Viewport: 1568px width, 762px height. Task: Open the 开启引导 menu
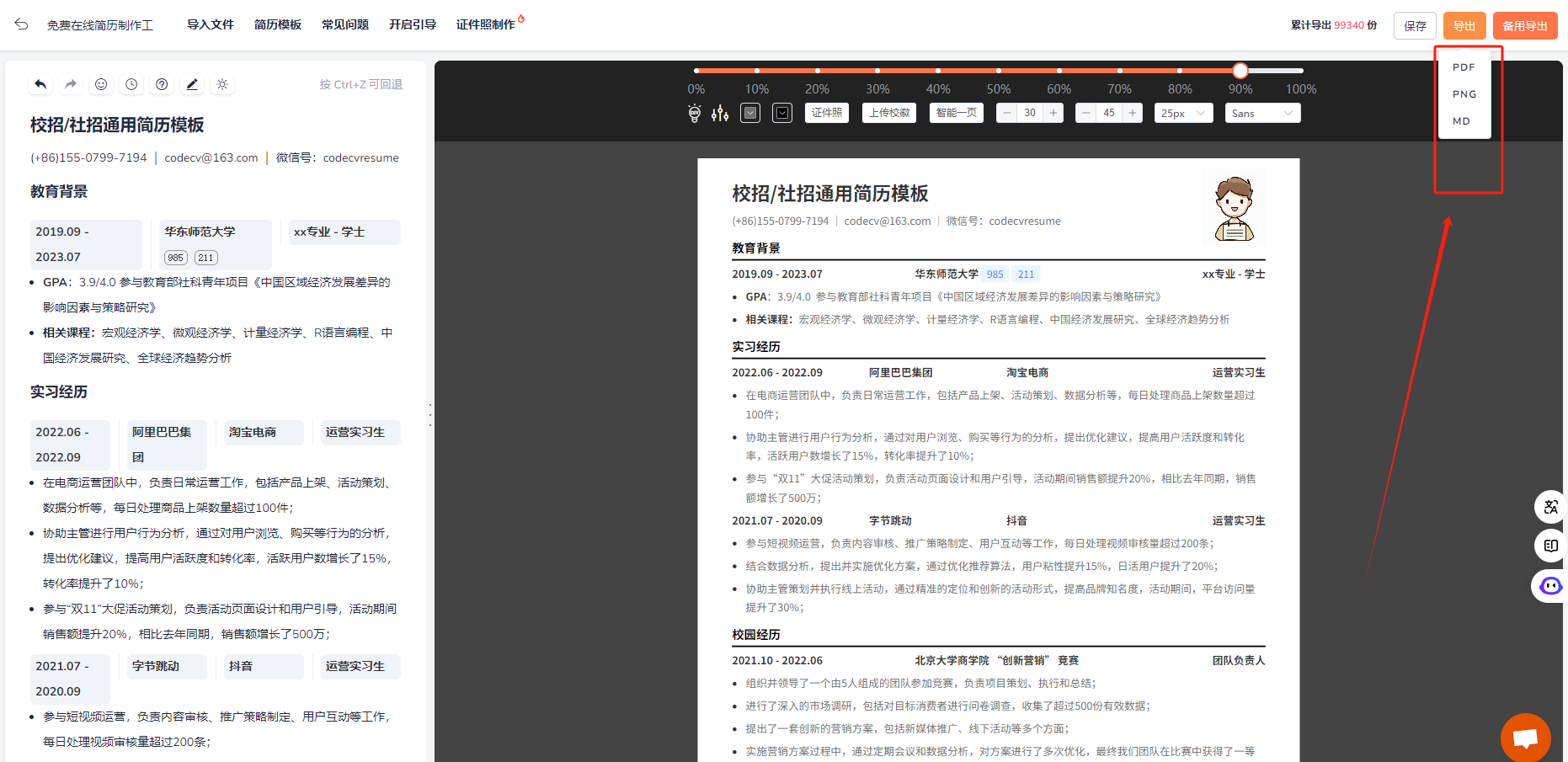tap(413, 24)
